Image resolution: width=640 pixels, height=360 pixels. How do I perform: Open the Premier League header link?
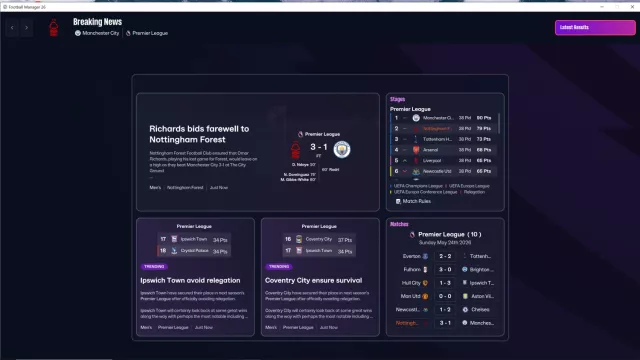147,33
